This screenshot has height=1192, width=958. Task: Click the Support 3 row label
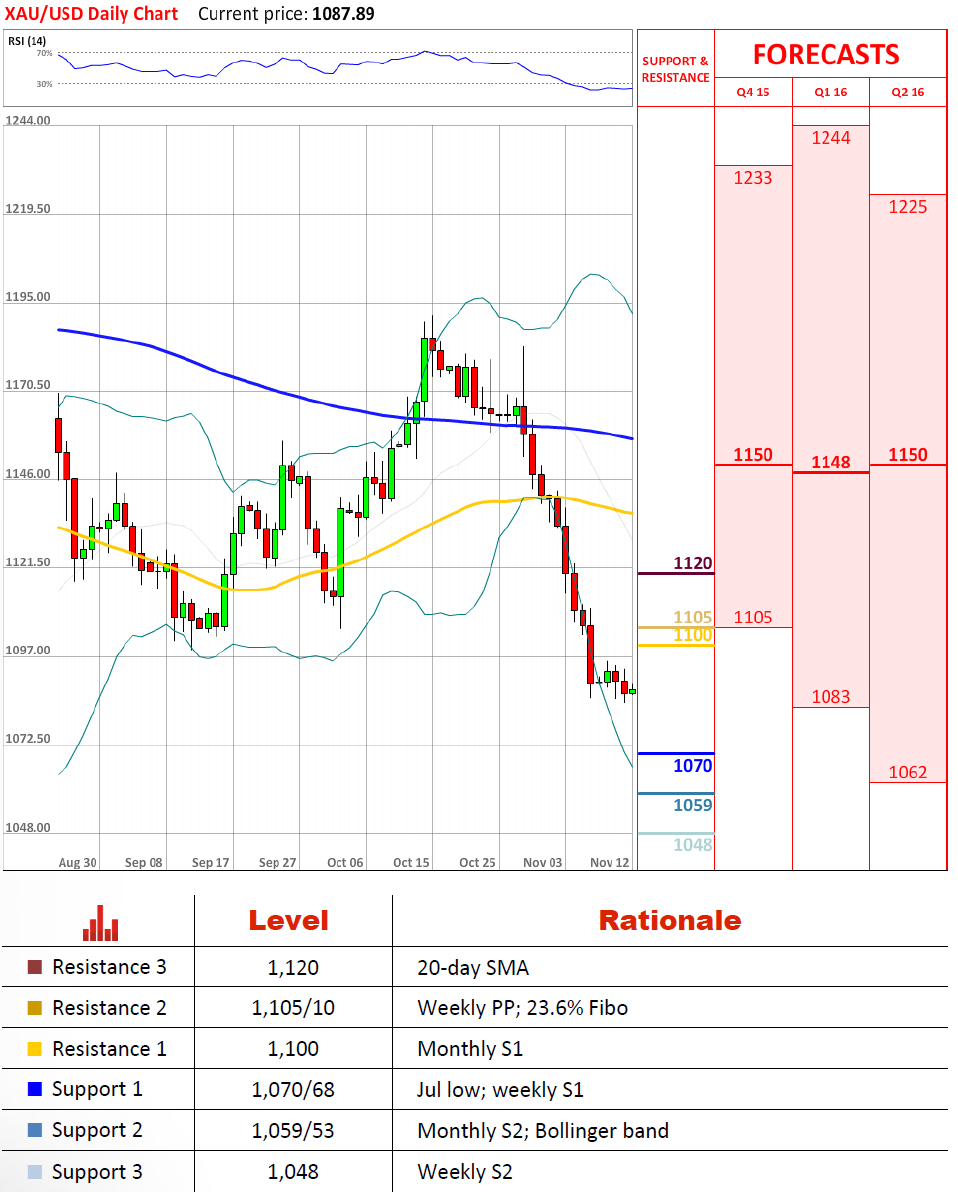[97, 1173]
